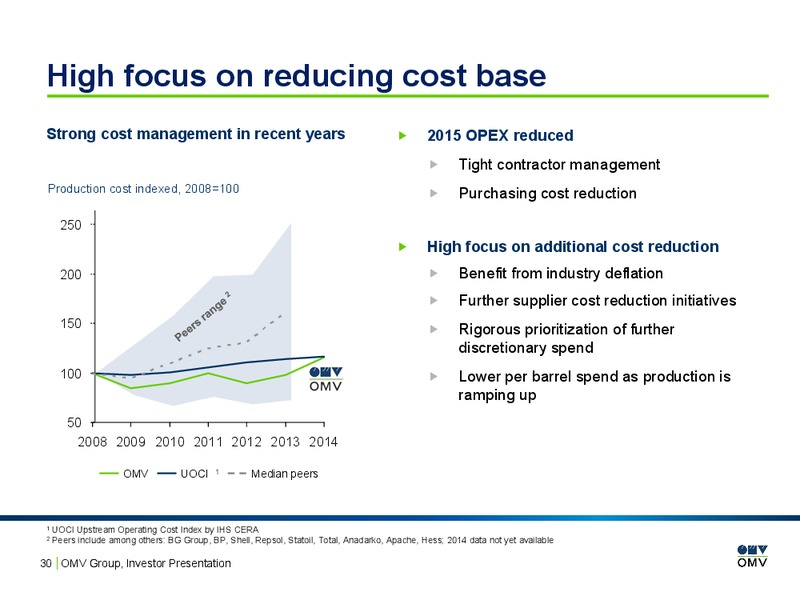Image resolution: width=800 pixels, height=600 pixels.
Task: Click the OMV logo in the footer corner
Action: click(752, 556)
